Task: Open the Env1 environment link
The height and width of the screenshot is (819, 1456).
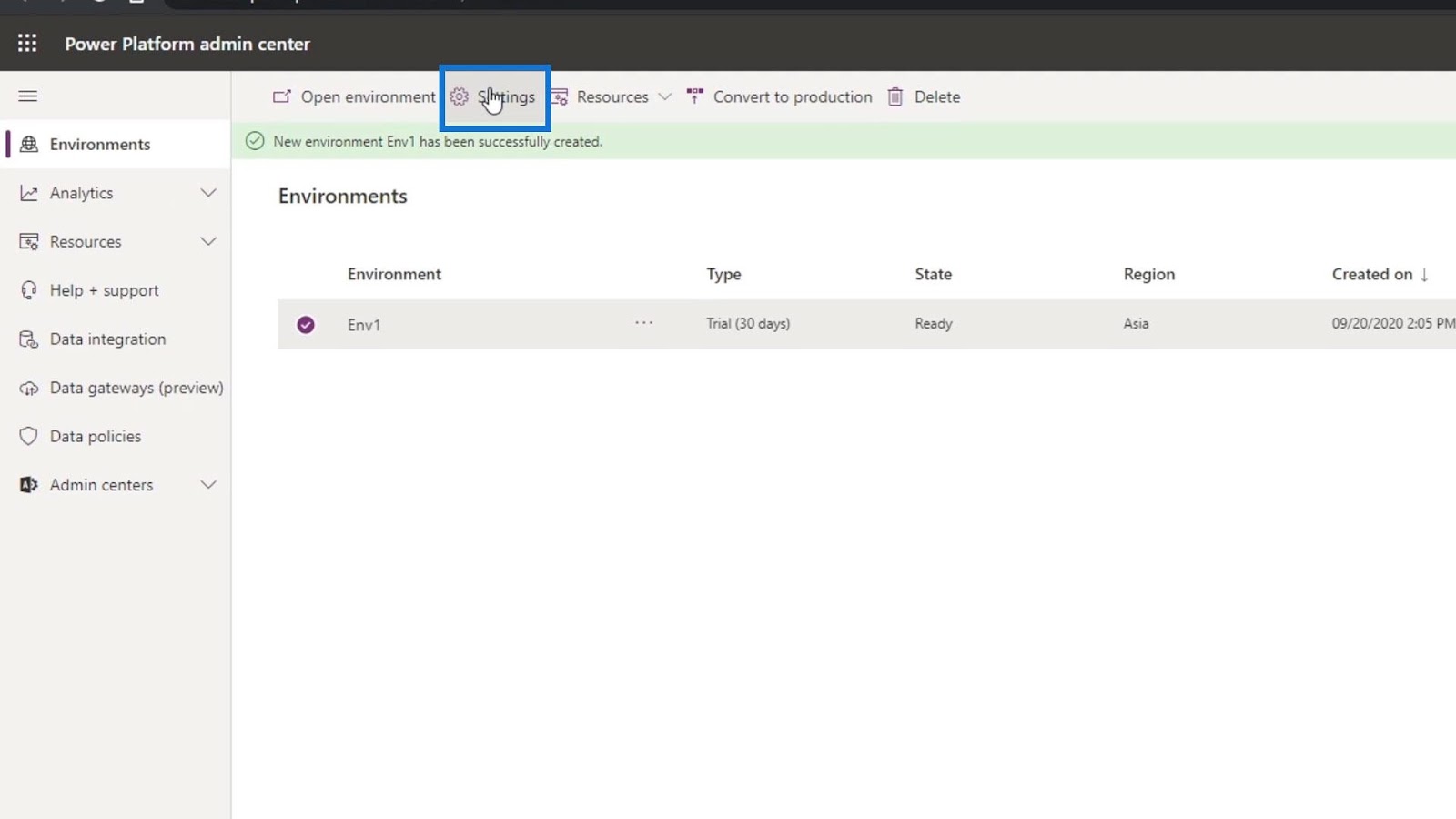Action: (x=364, y=325)
